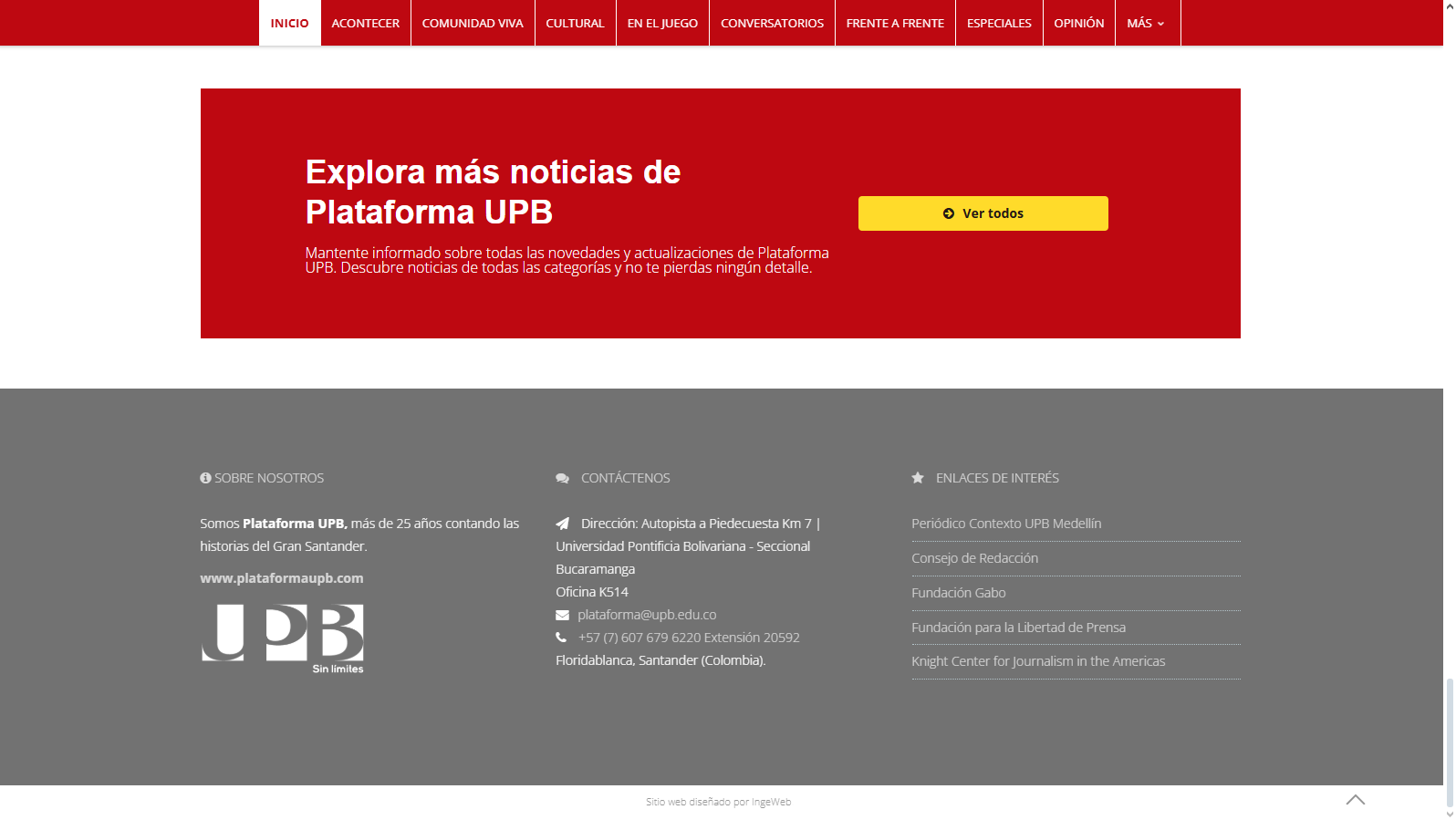
Task: Click the UPB Sin límites logo
Action: click(282, 638)
